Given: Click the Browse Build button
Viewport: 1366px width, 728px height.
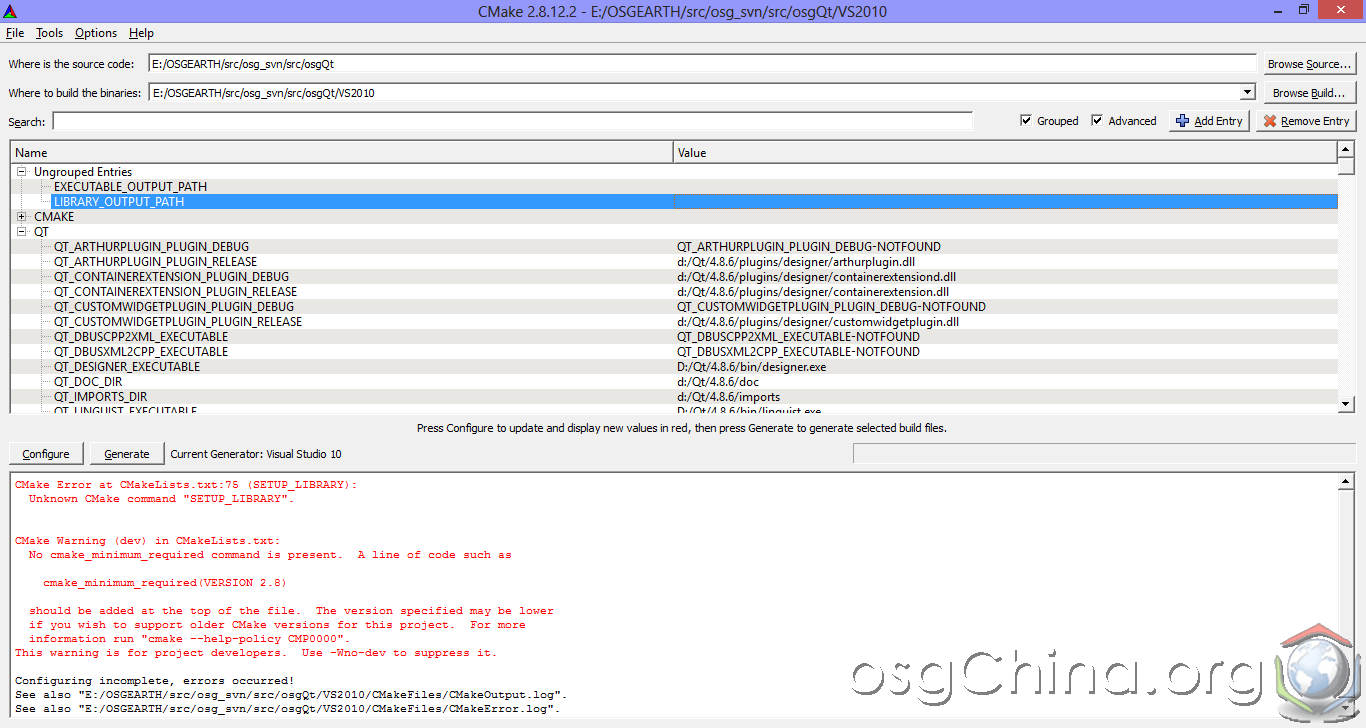Looking at the screenshot, I should [x=1309, y=93].
